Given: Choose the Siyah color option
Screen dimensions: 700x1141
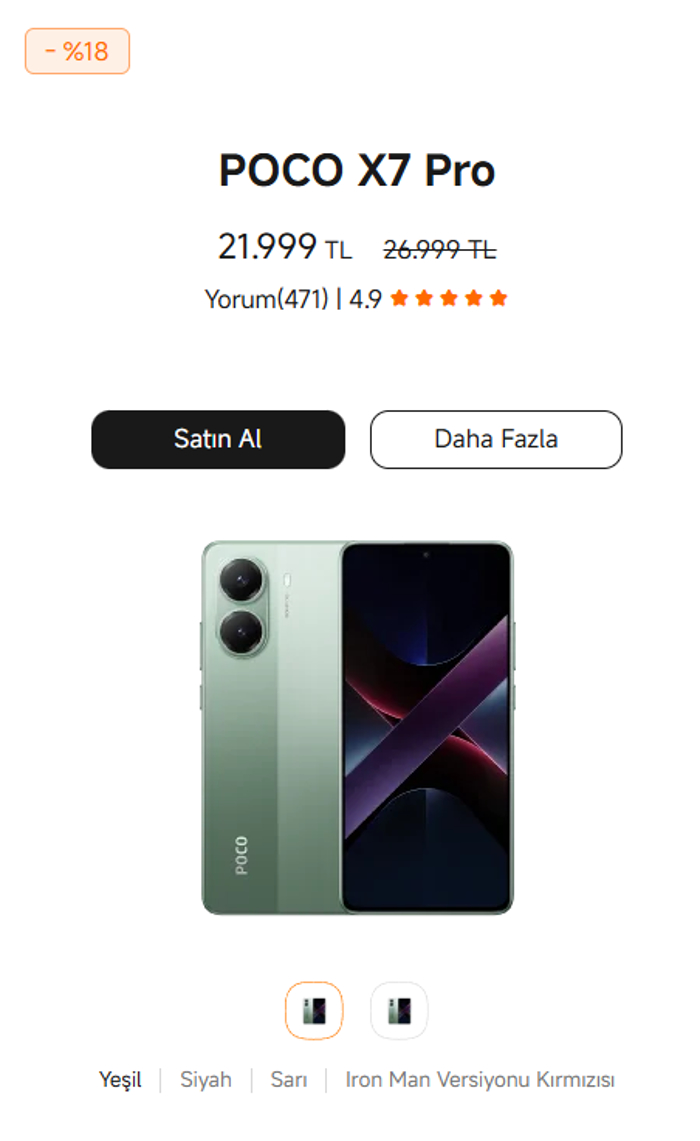Looking at the screenshot, I should tap(206, 1079).
